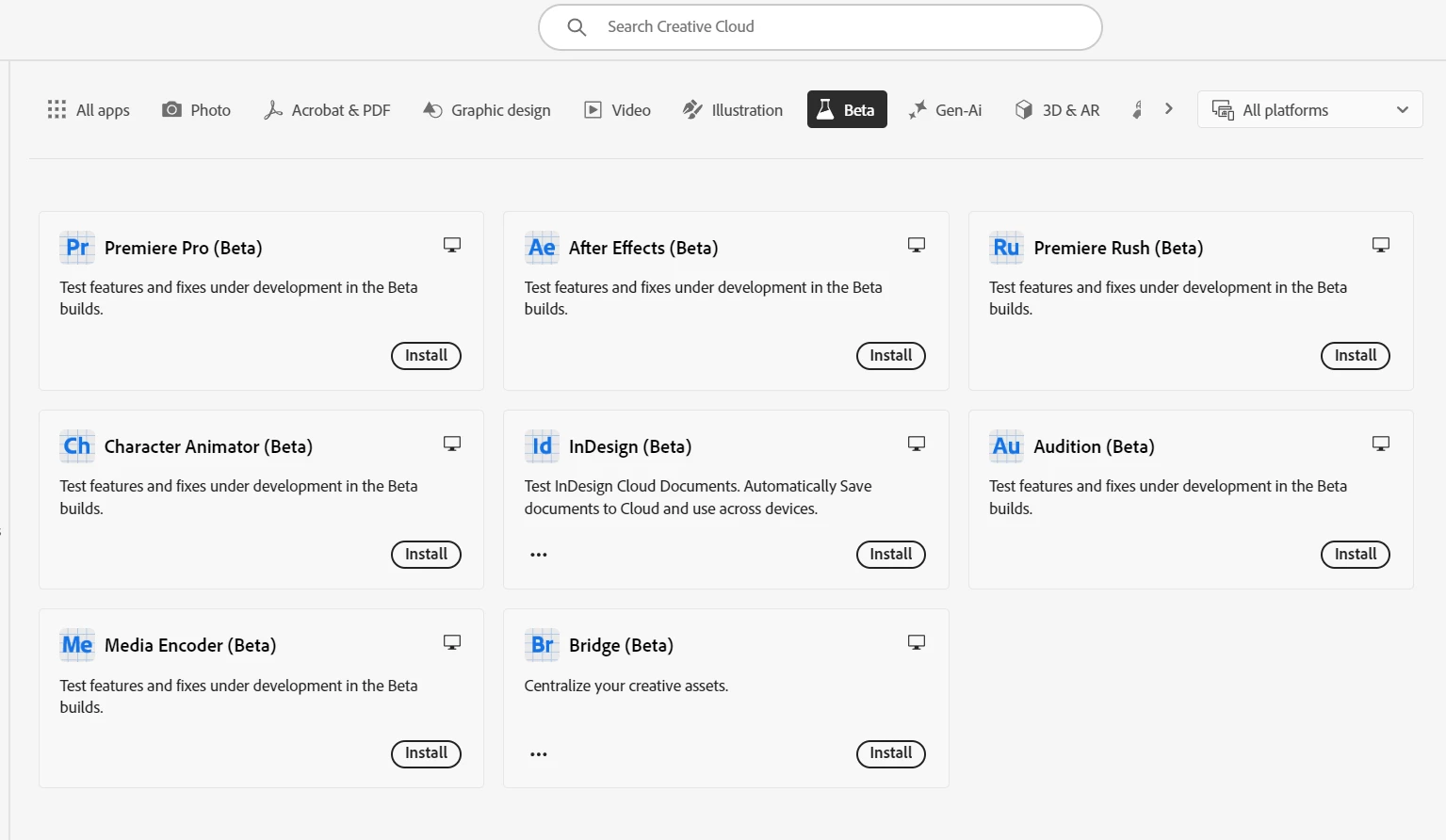Viewport: 1446px width, 840px height.
Task: Select the All apps category
Action: (89, 110)
